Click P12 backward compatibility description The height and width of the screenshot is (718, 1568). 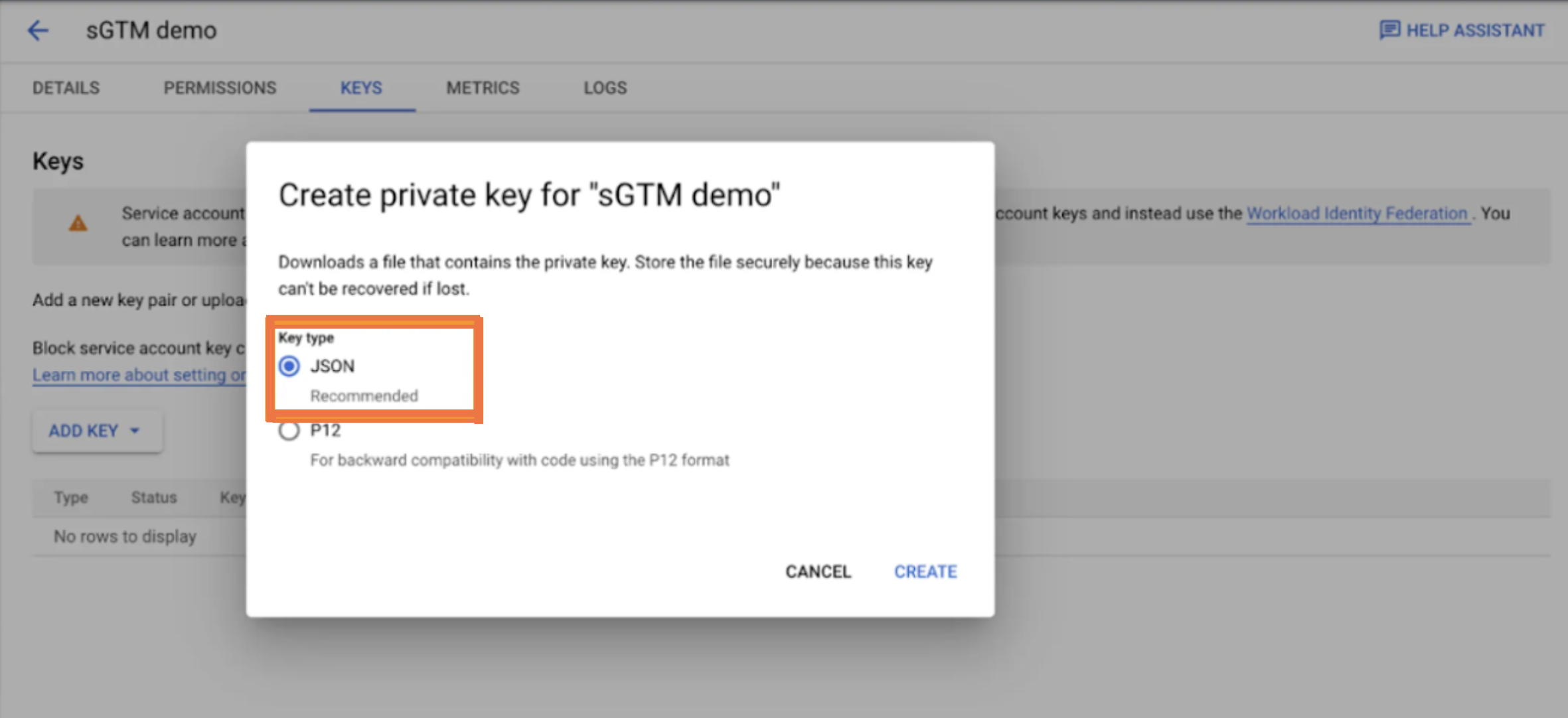click(520, 461)
